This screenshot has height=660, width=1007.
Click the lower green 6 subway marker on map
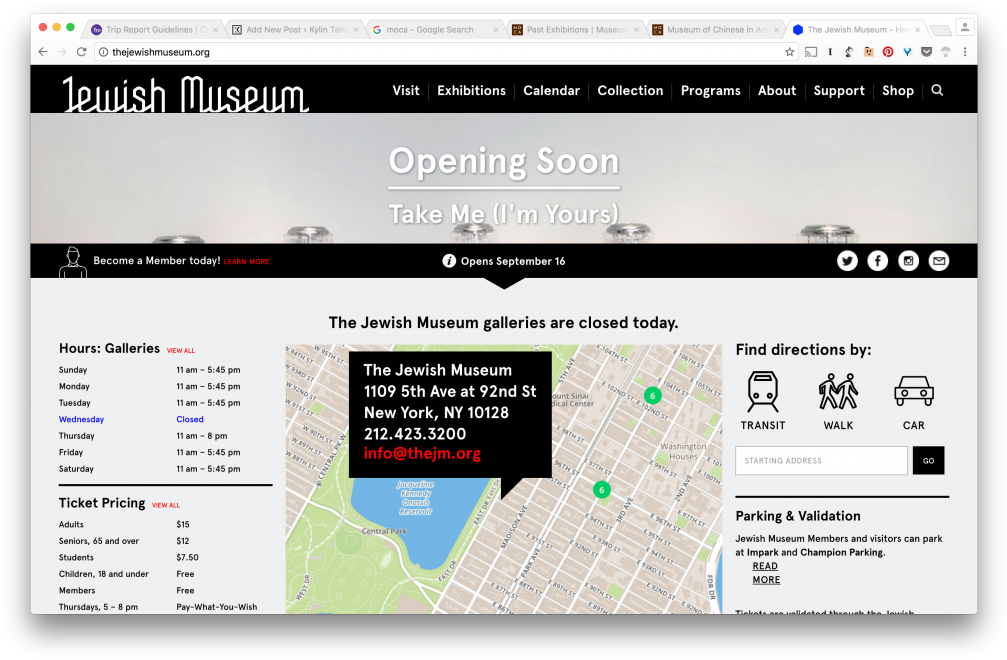[601, 490]
